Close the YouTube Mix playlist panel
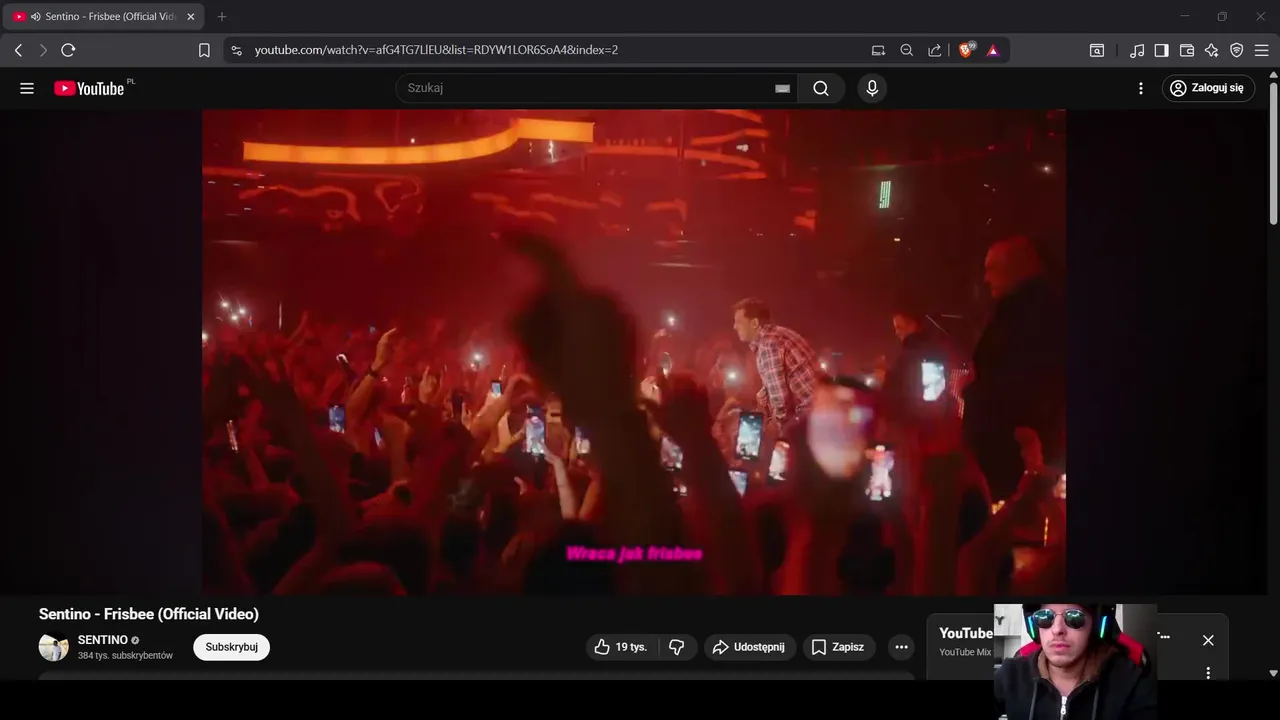This screenshot has height=720, width=1280. pyautogui.click(x=1208, y=640)
